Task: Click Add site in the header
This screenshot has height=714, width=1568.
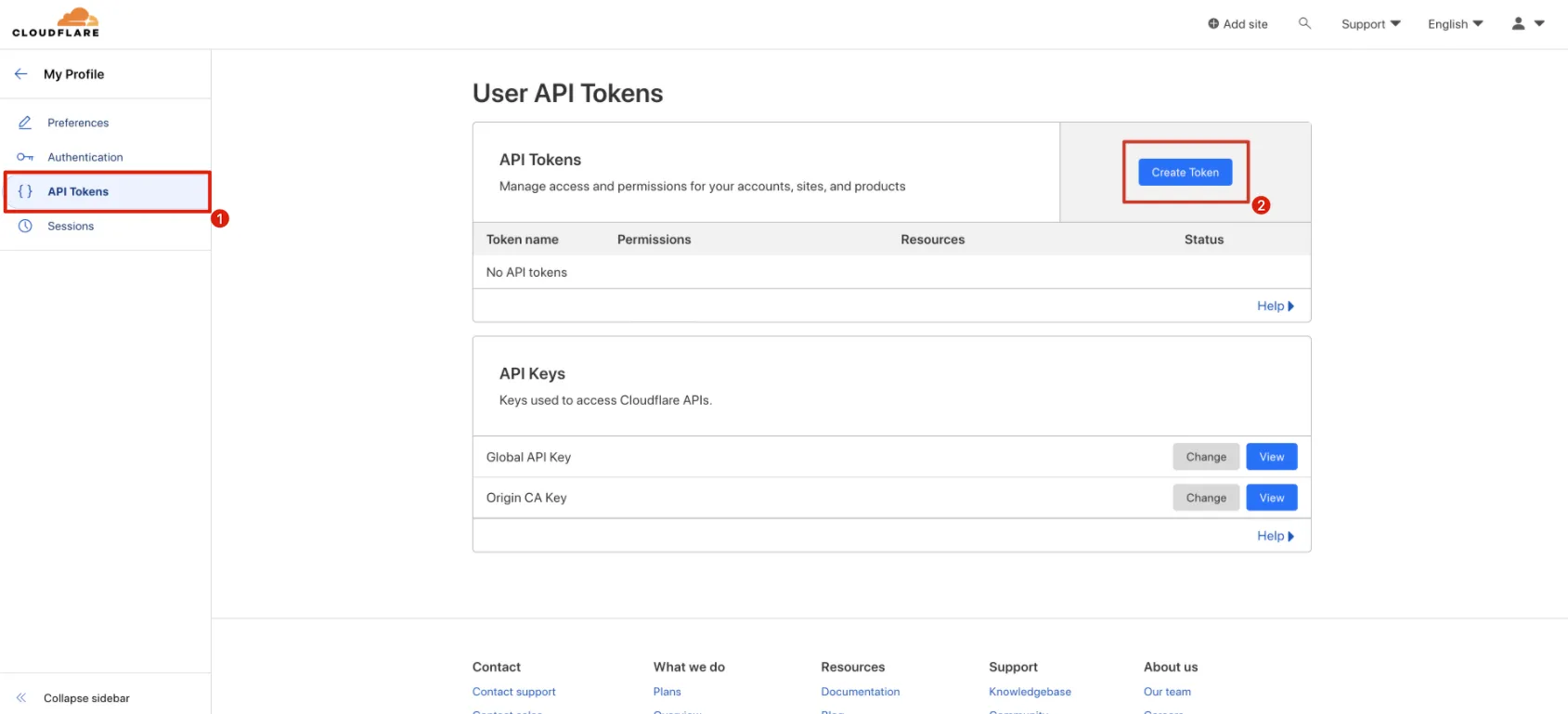Action: point(1238,24)
